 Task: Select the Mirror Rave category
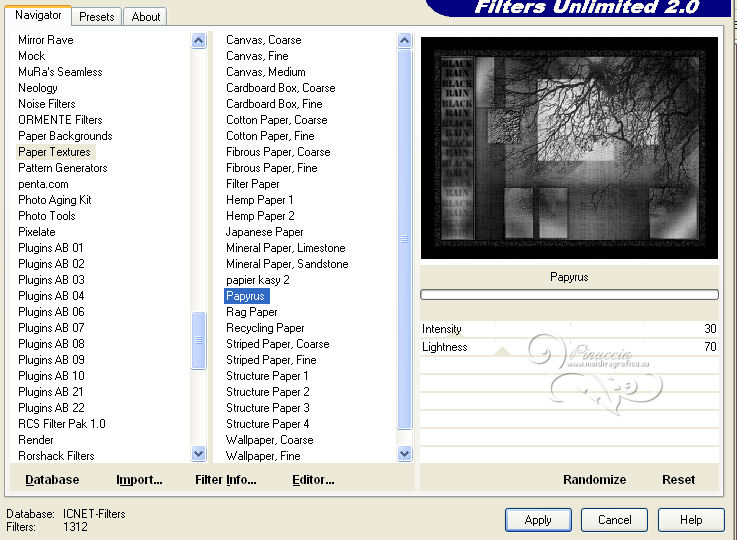(x=46, y=40)
